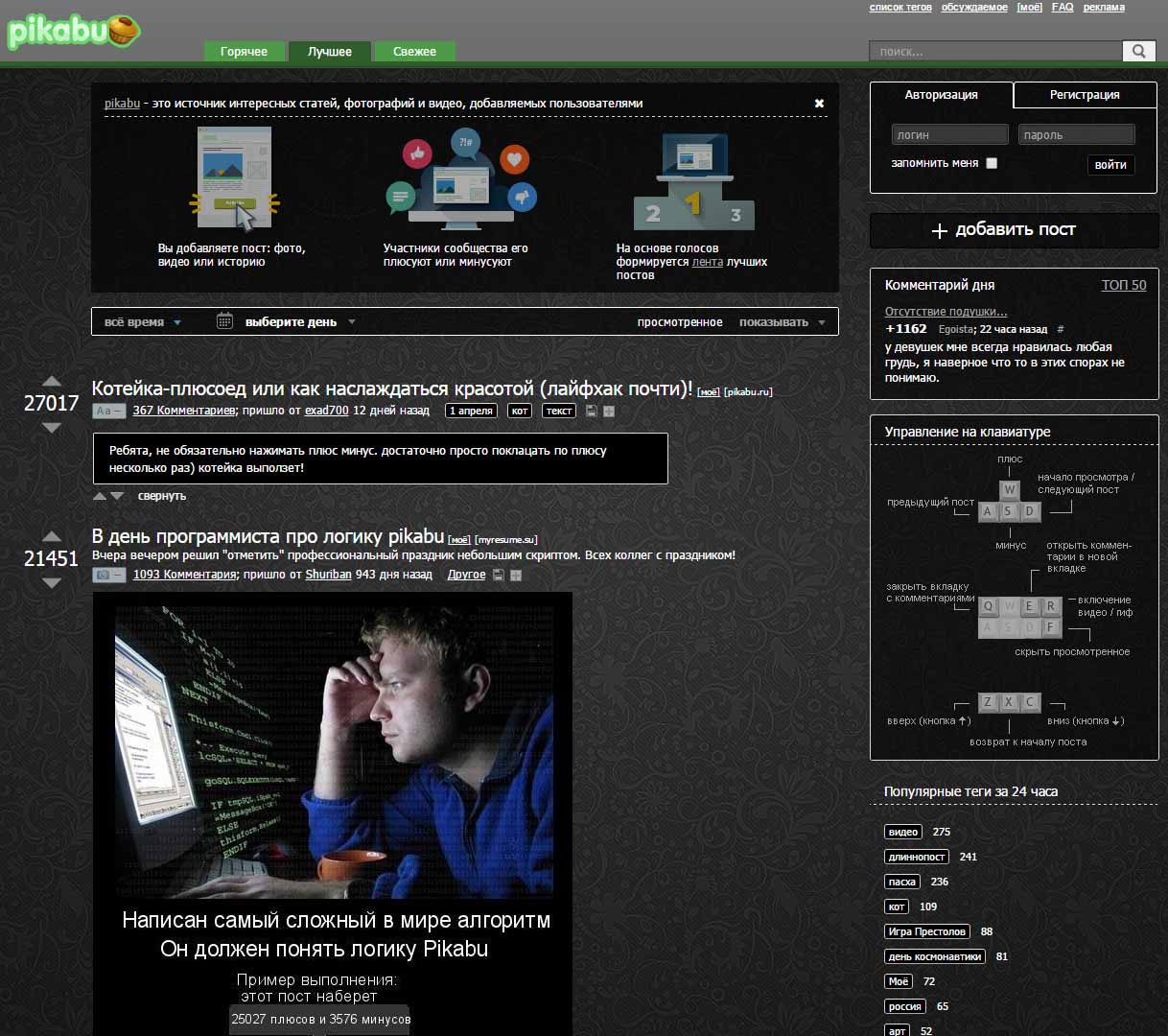Select the 'Авторизация' tab
This screenshot has height=1036, width=1168.
click(941, 95)
